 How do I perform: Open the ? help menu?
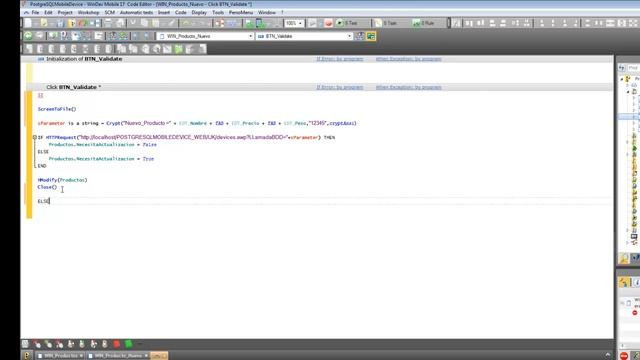[282, 13]
